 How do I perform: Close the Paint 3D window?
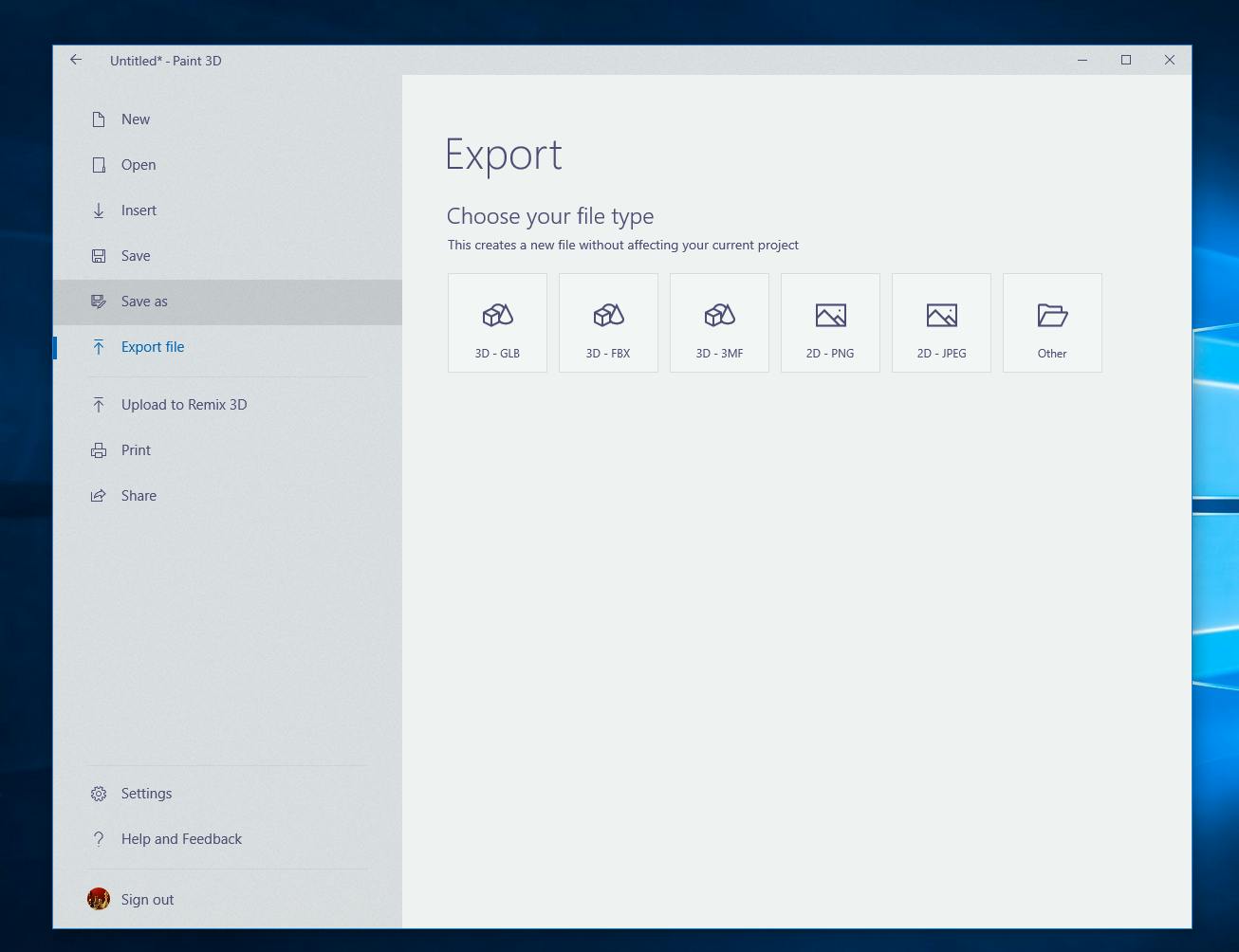coord(1170,60)
